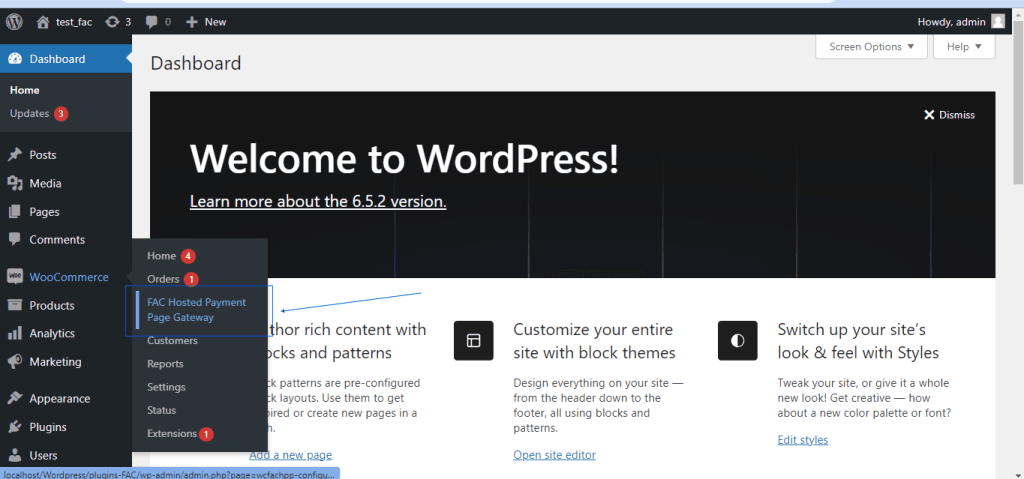This screenshot has height=479, width=1024.
Task: Select Settings in WooCommerce flyout
Action: pos(167,387)
